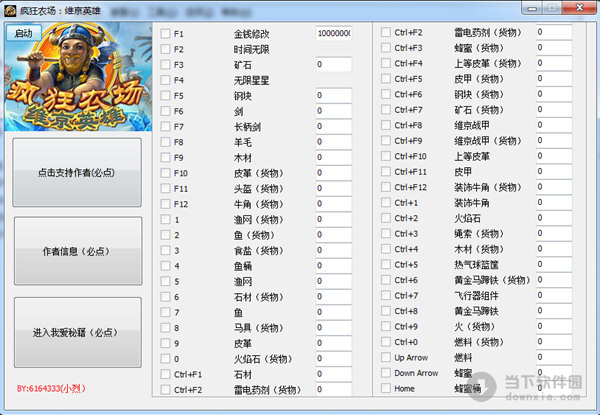600x415 pixels.
Task: Click the 鱼桶 value field
Action: pos(334,266)
